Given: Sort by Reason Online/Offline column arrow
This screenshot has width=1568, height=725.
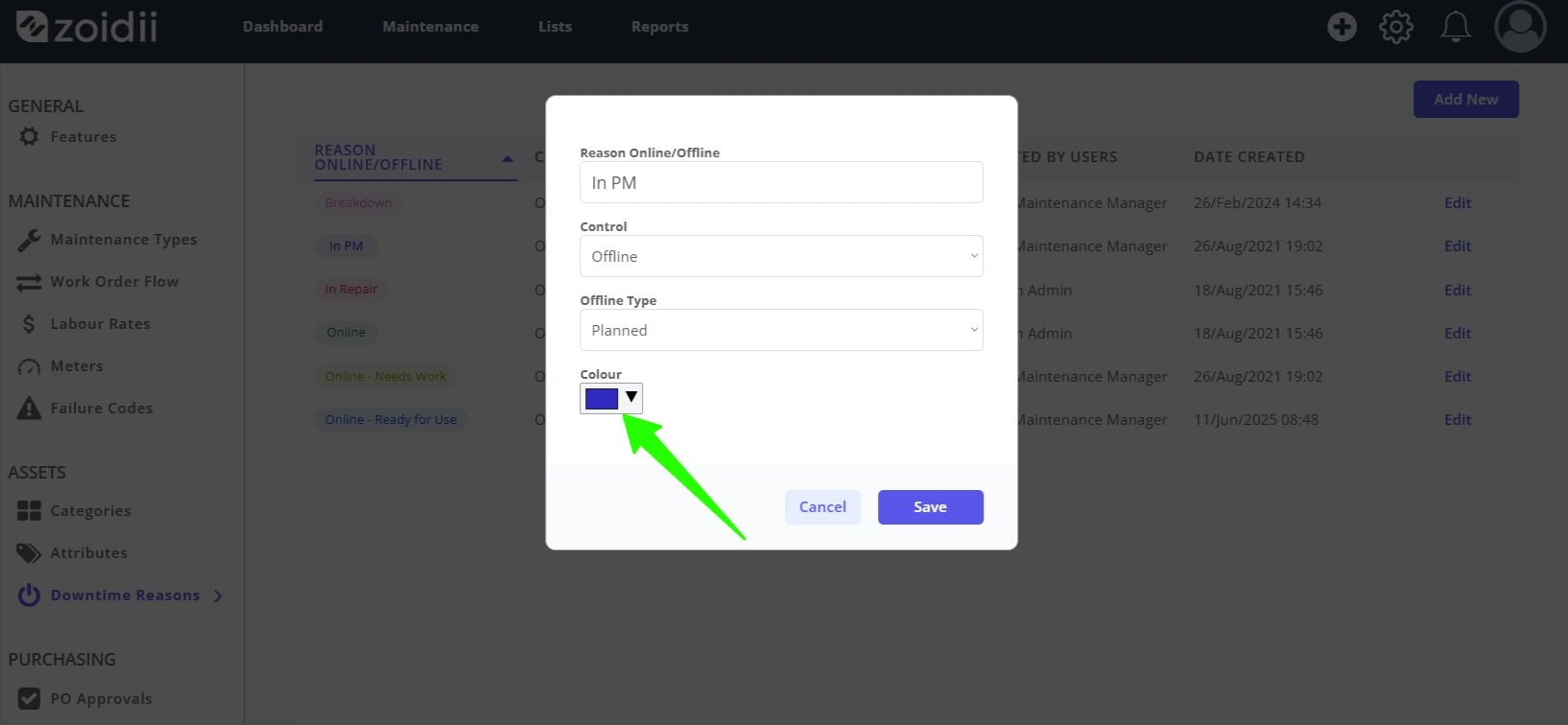Looking at the screenshot, I should tap(507, 159).
